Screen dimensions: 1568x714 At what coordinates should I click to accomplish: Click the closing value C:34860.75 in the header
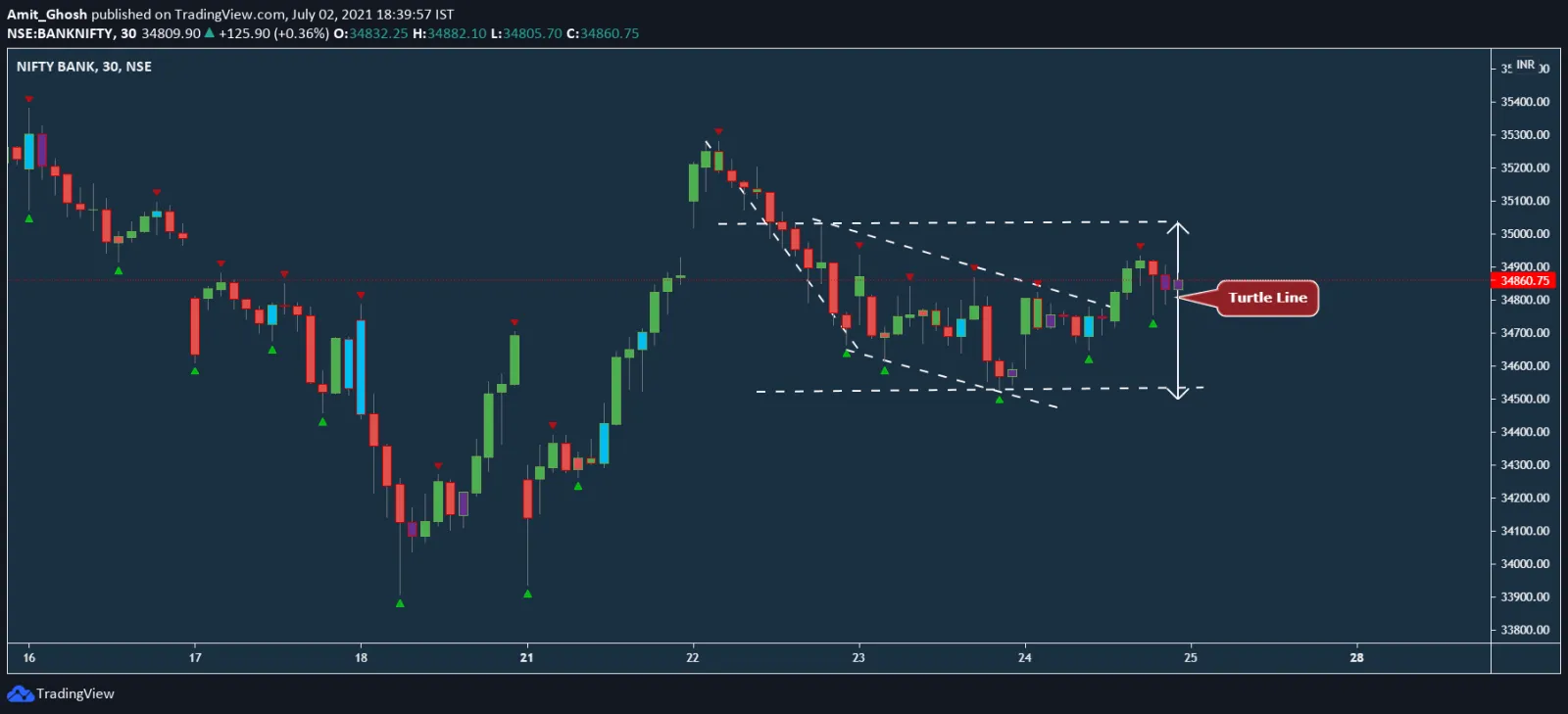pos(603,33)
